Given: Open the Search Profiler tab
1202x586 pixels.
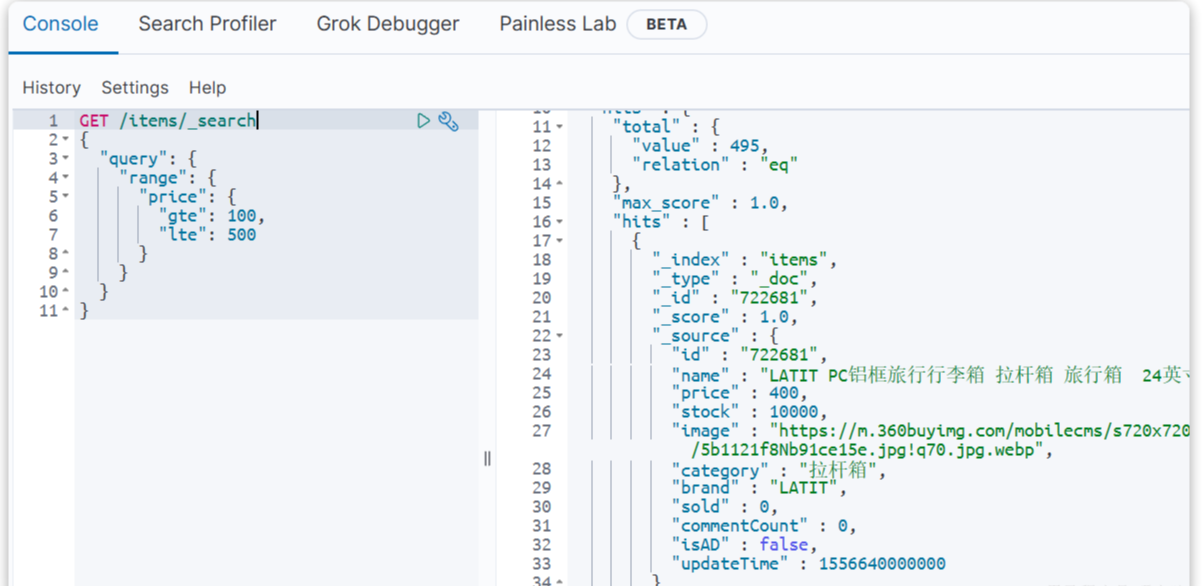Looking at the screenshot, I should 207,24.
